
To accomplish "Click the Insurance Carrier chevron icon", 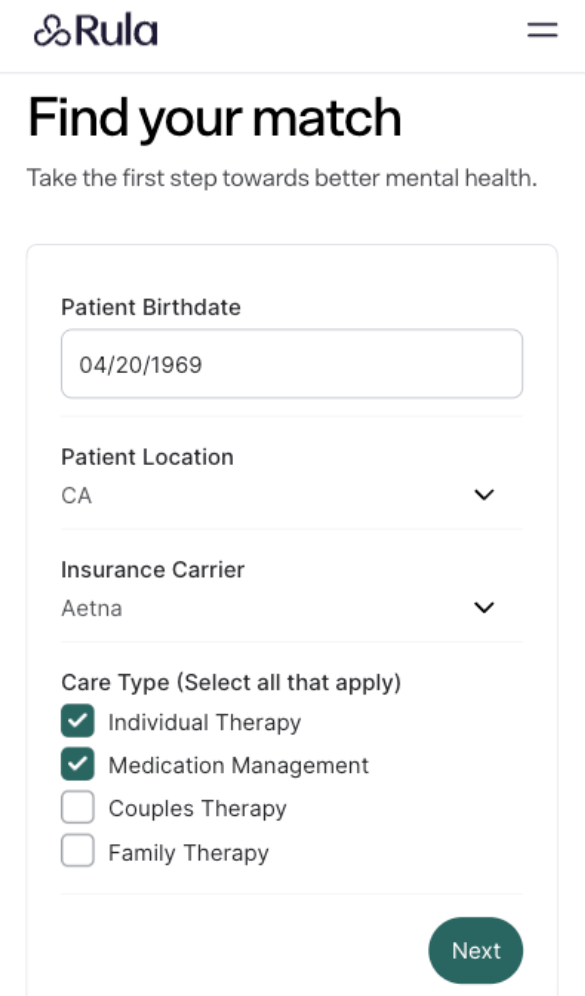I will tap(484, 607).
